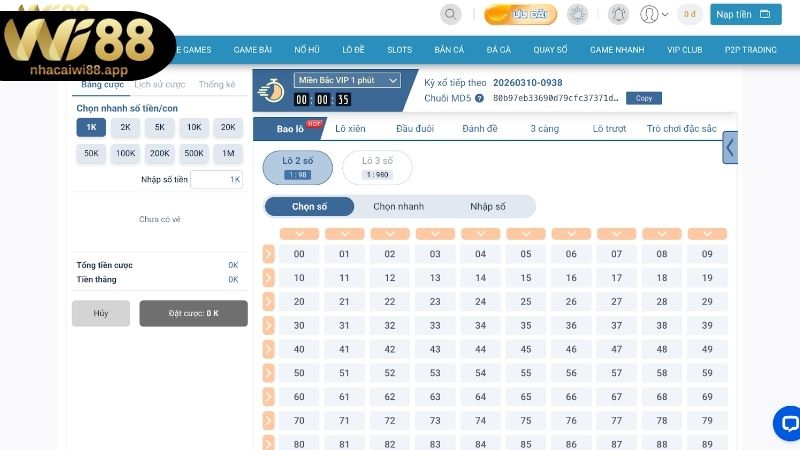
Task: Select row arrow beside number 00
Action: tap(268, 254)
